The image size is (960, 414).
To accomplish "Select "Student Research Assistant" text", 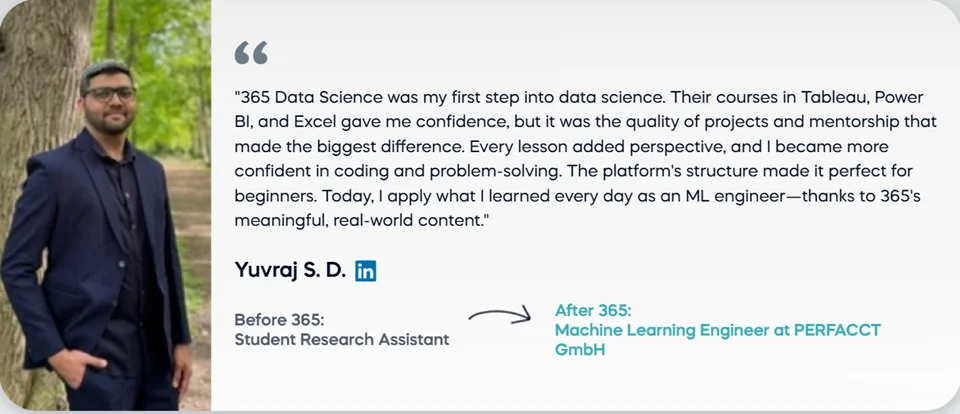I will coord(341,340).
